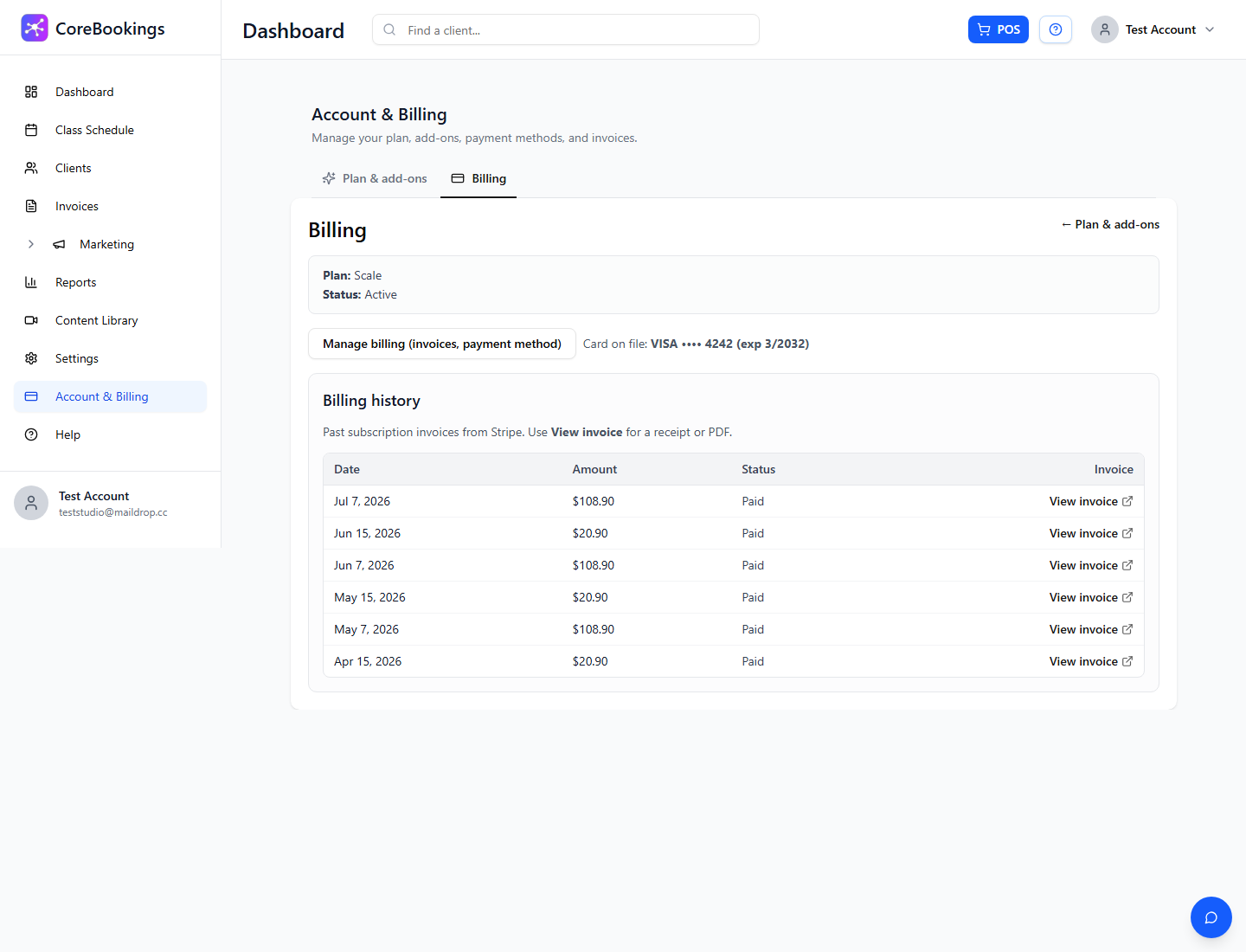Focus the Find a client search field
This screenshot has height=952, width=1246.
[x=566, y=29]
